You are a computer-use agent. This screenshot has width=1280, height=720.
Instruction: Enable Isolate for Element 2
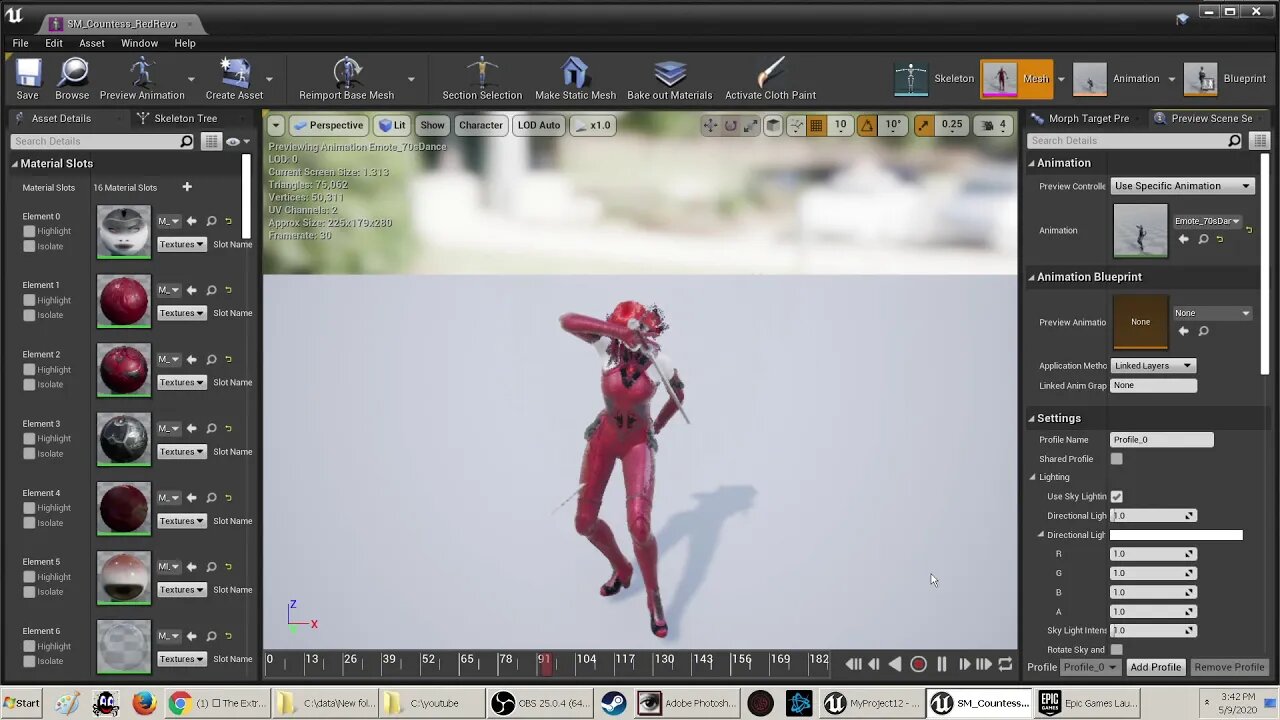tap(30, 384)
